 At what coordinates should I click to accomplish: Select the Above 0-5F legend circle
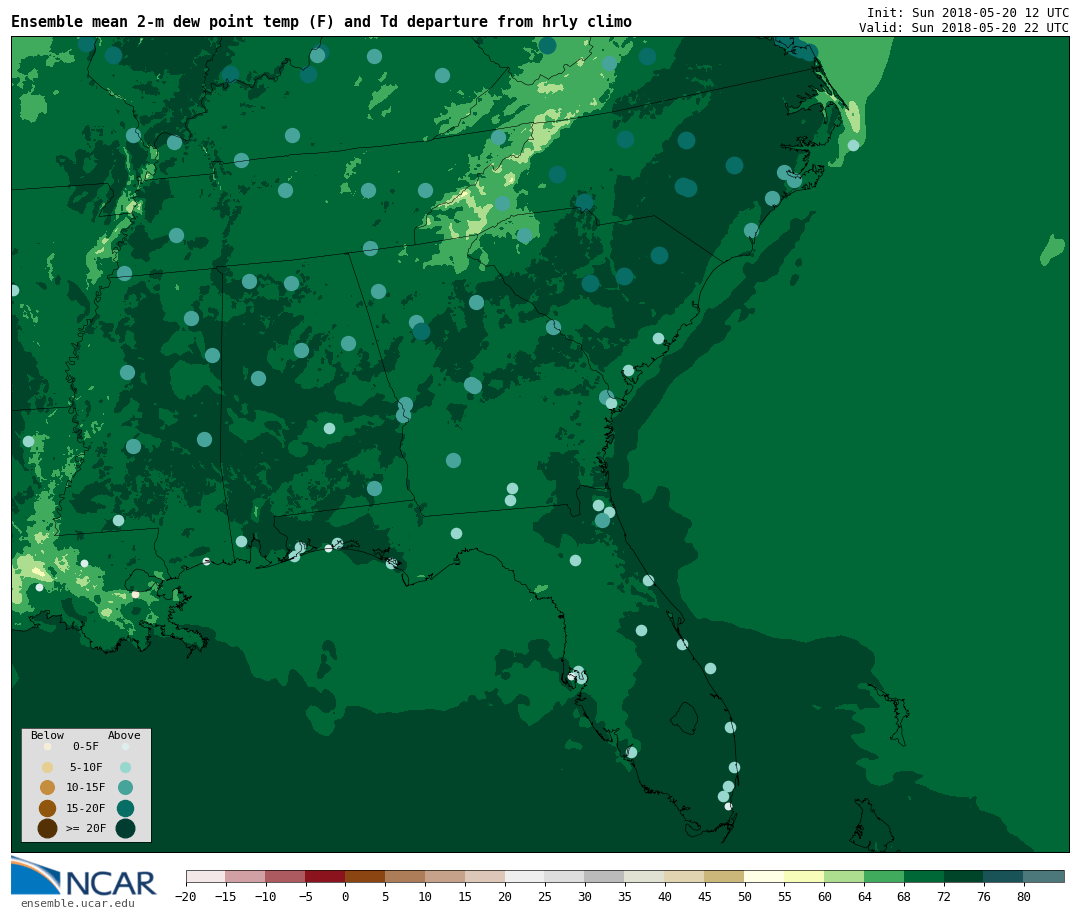pyautogui.click(x=125, y=746)
